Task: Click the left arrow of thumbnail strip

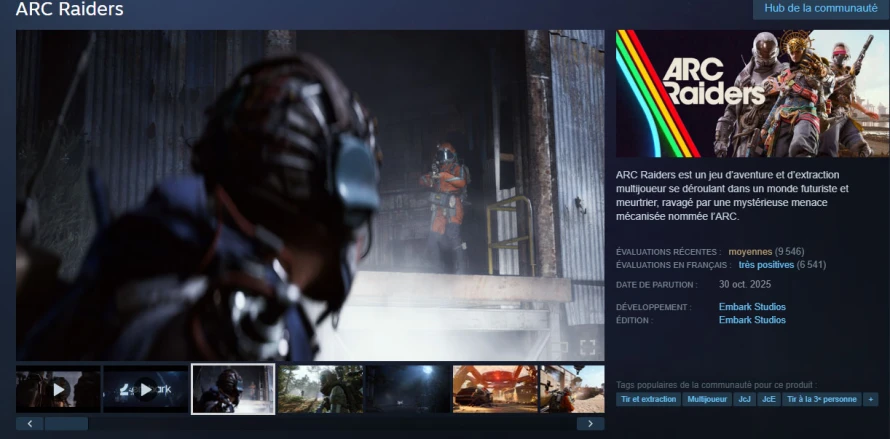Action: pyautogui.click(x=30, y=424)
